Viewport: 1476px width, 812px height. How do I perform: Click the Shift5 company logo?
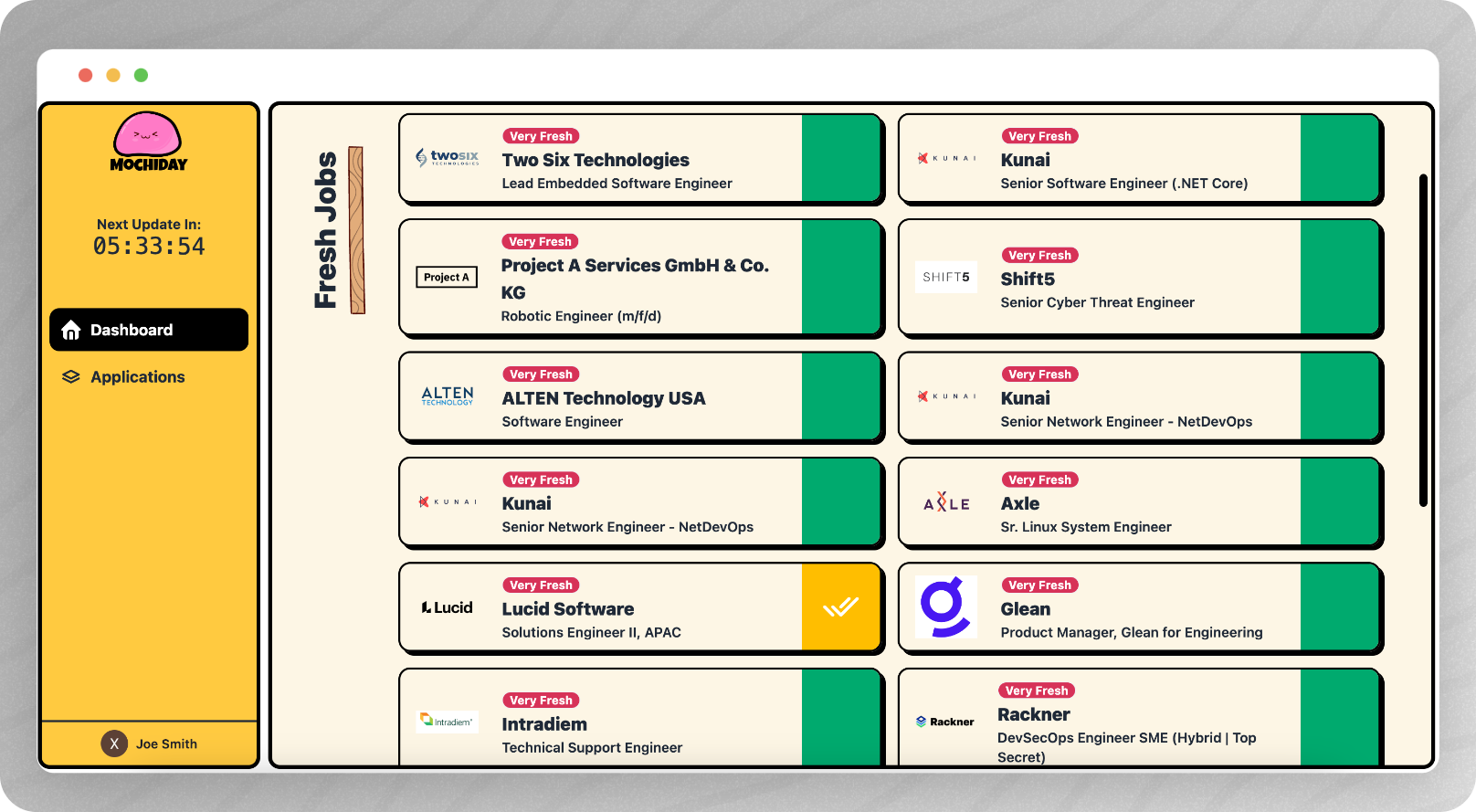pyautogui.click(x=946, y=277)
